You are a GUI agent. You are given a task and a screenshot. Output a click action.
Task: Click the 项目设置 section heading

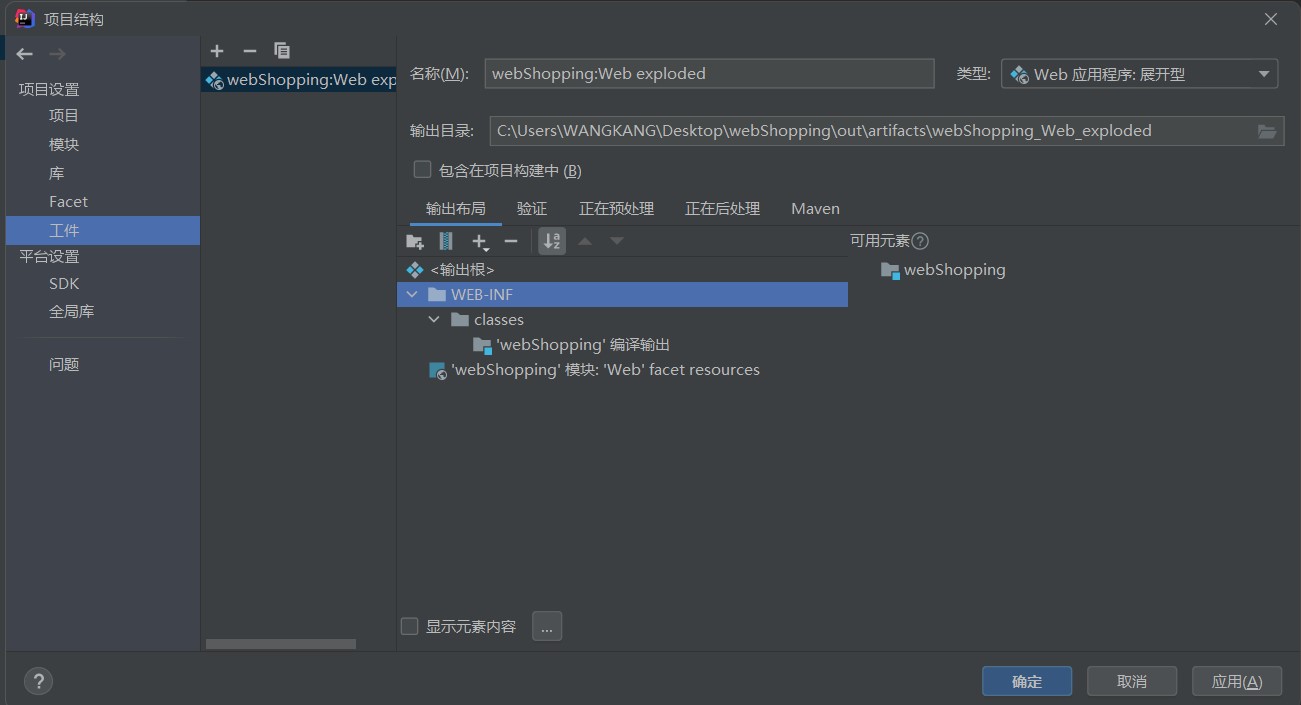point(49,90)
